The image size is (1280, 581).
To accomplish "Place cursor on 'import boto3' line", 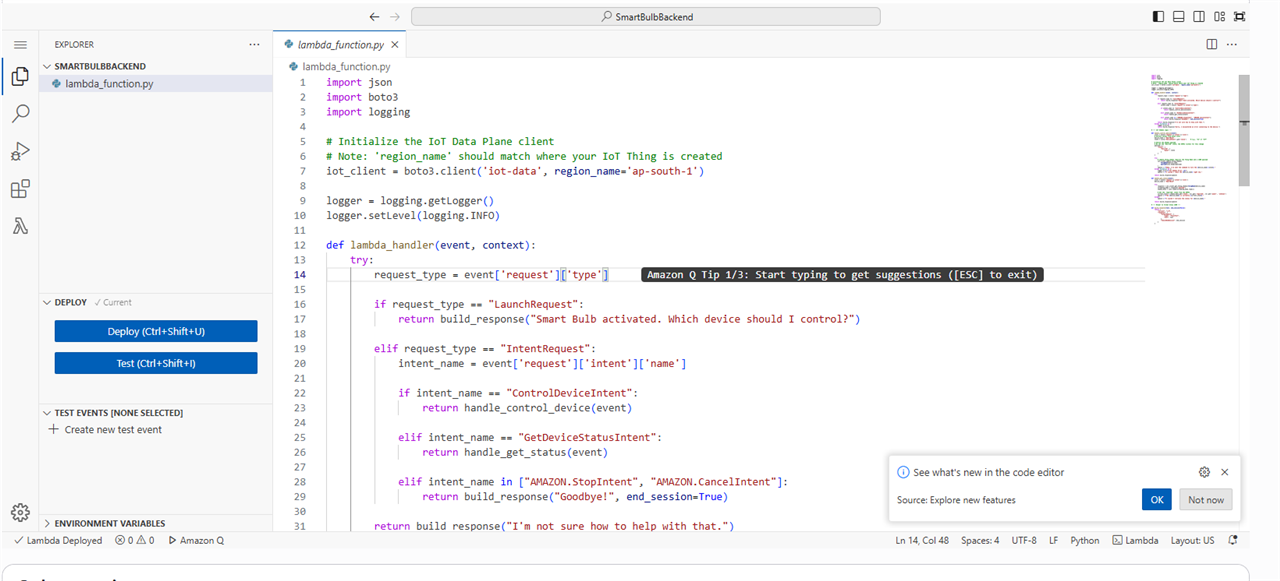I will pos(362,97).
